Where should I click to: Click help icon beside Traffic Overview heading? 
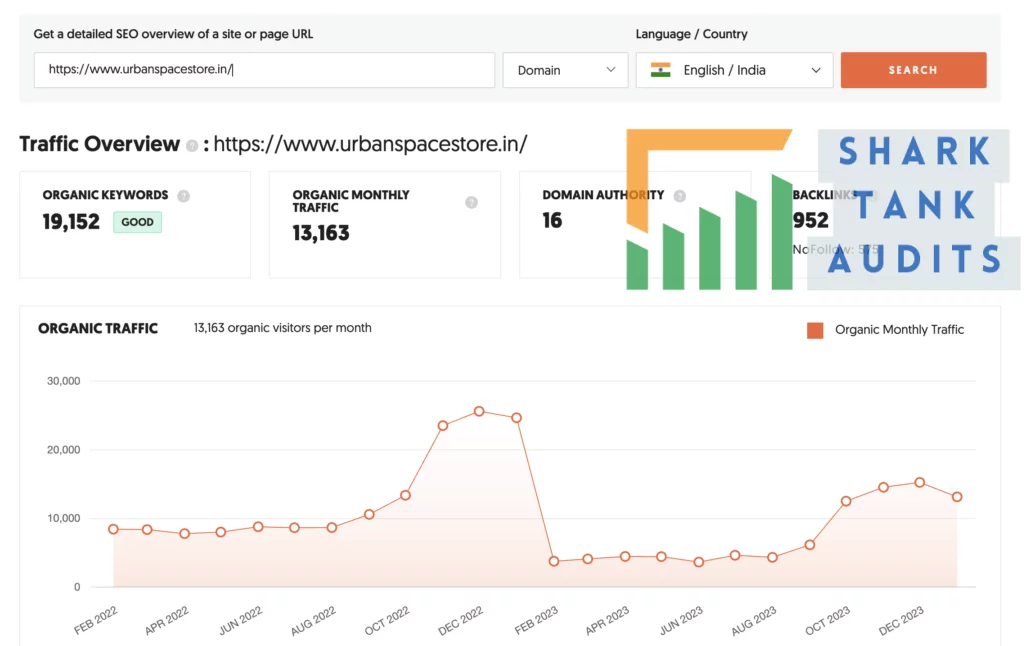point(191,146)
